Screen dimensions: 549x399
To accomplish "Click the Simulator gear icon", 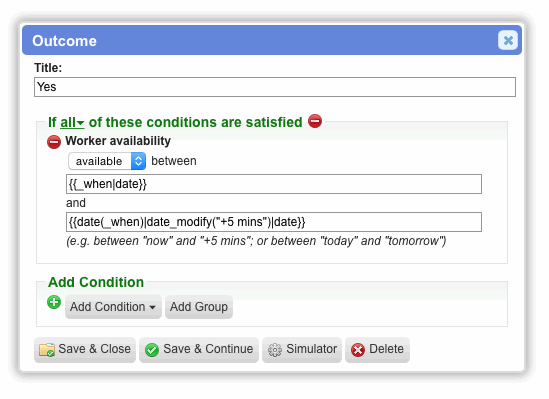I will click(274, 350).
